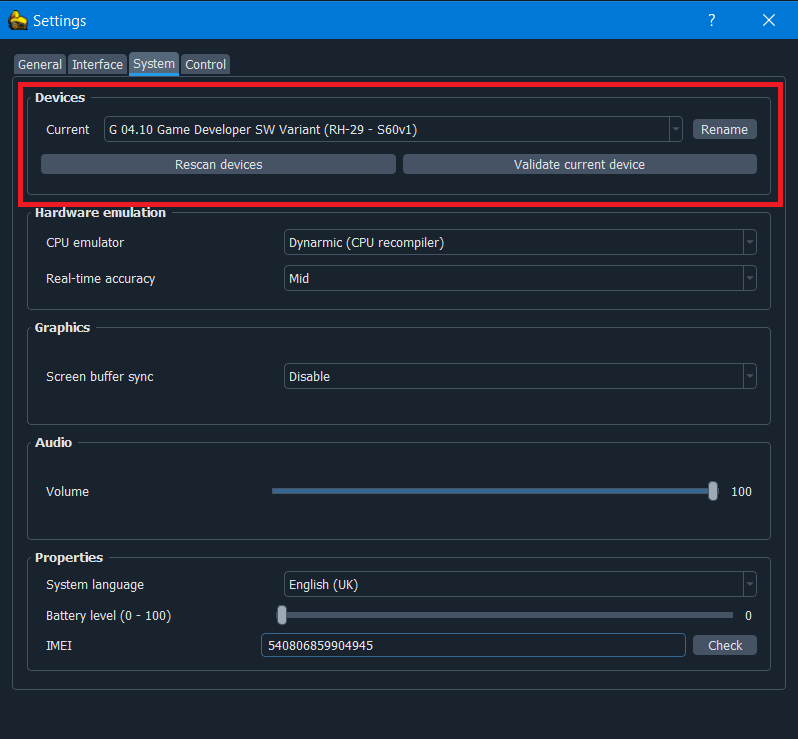Switch to the Interface tab

97,65
